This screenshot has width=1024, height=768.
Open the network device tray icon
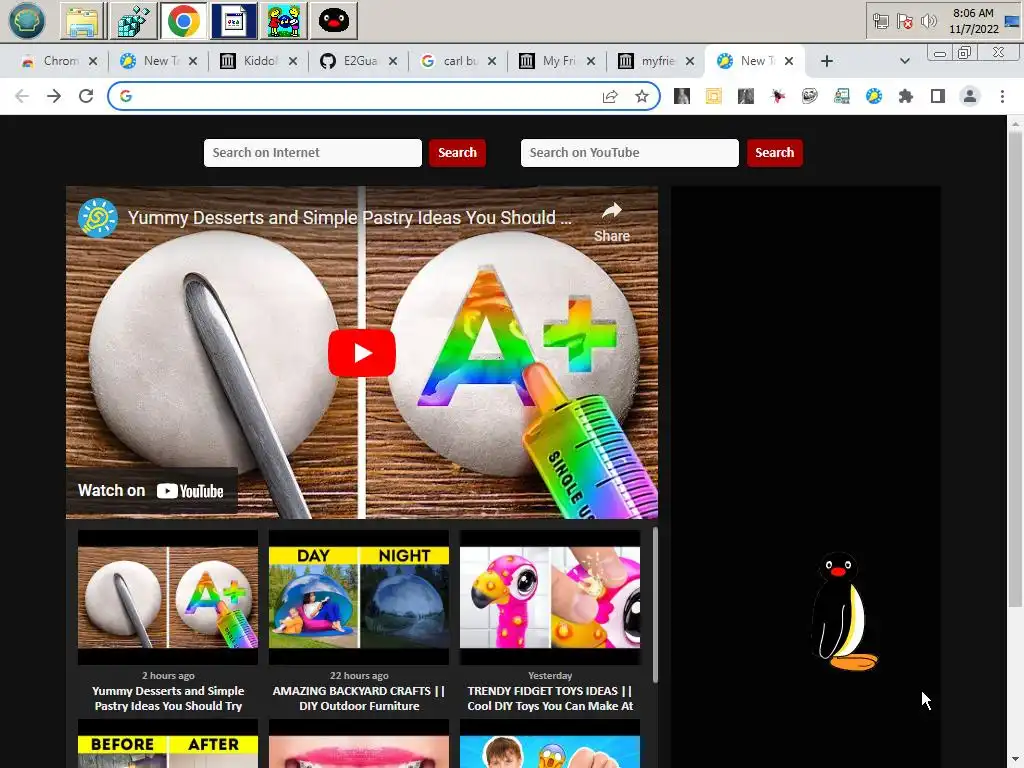click(x=881, y=22)
